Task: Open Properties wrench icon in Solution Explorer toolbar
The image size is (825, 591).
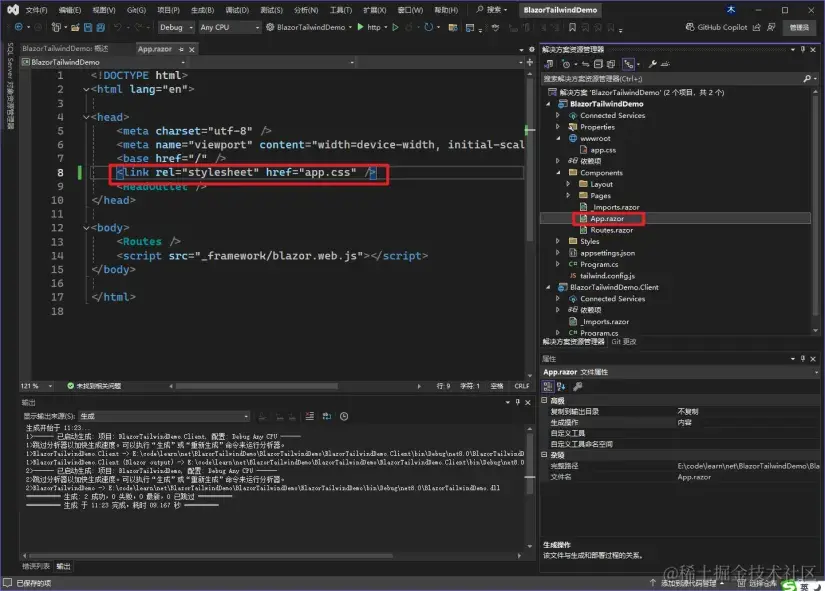Action: tap(652, 64)
